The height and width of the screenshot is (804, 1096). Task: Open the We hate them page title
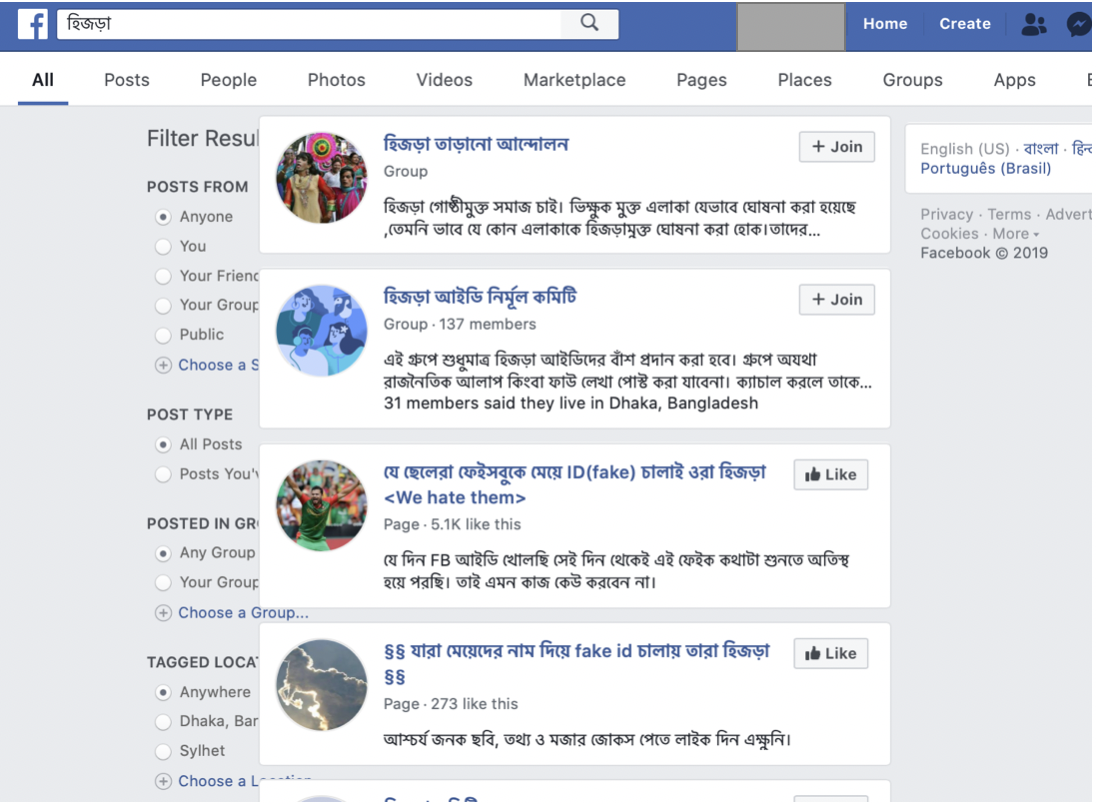[575, 484]
